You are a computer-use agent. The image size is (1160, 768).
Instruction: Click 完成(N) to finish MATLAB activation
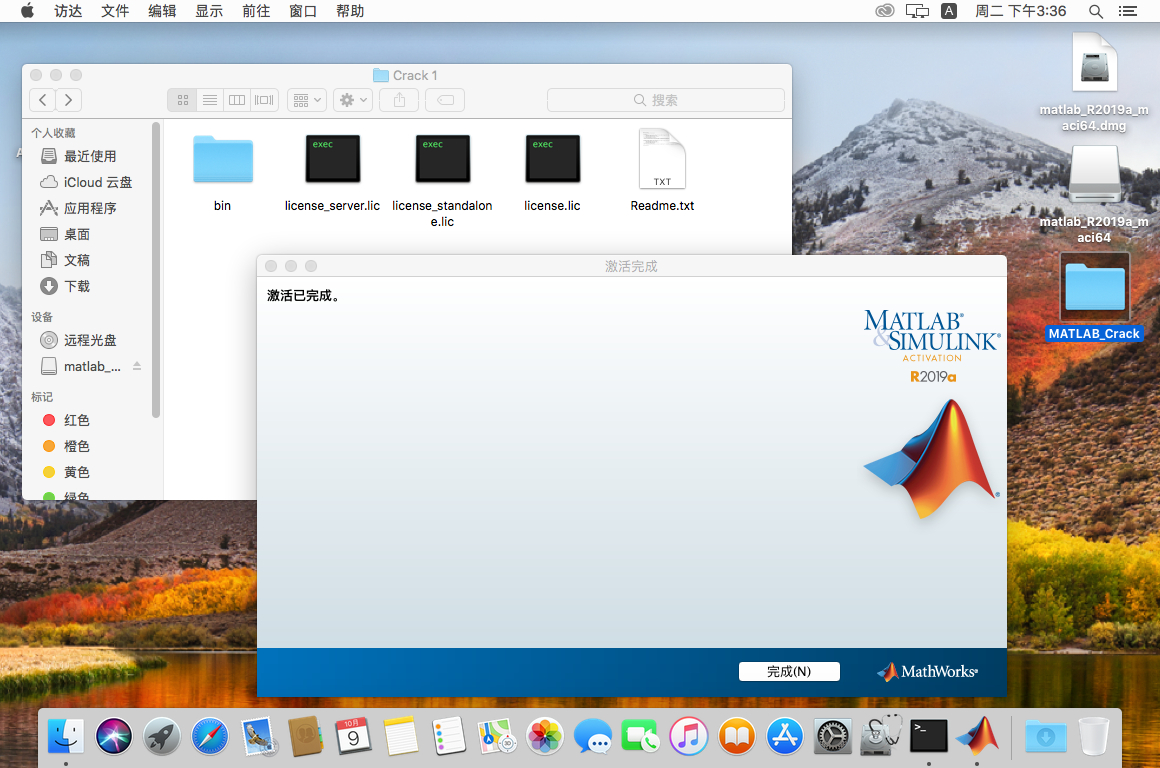789,671
